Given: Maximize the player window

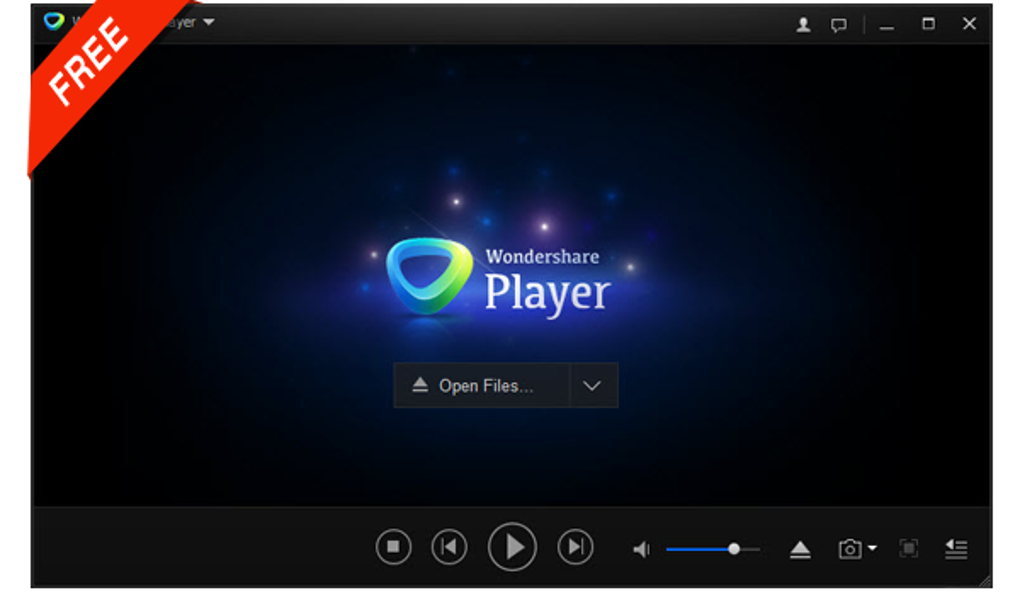Looking at the screenshot, I should click(928, 24).
